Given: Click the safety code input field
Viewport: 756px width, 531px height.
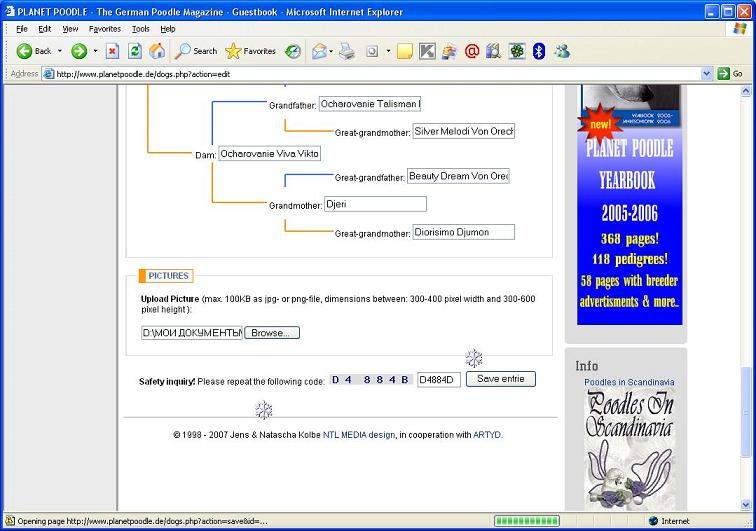Looking at the screenshot, I should 438,380.
